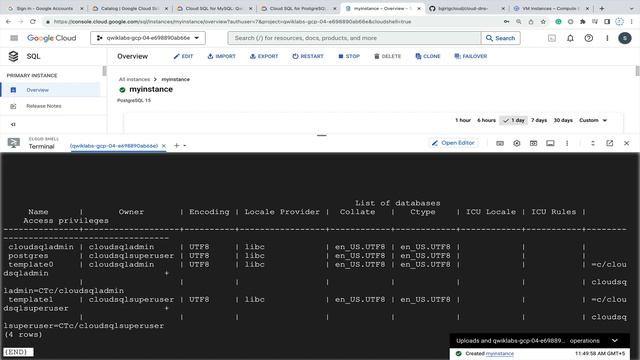Select Overview in the SQL sidebar
The width and height of the screenshot is (640, 360).
click(x=50, y=90)
